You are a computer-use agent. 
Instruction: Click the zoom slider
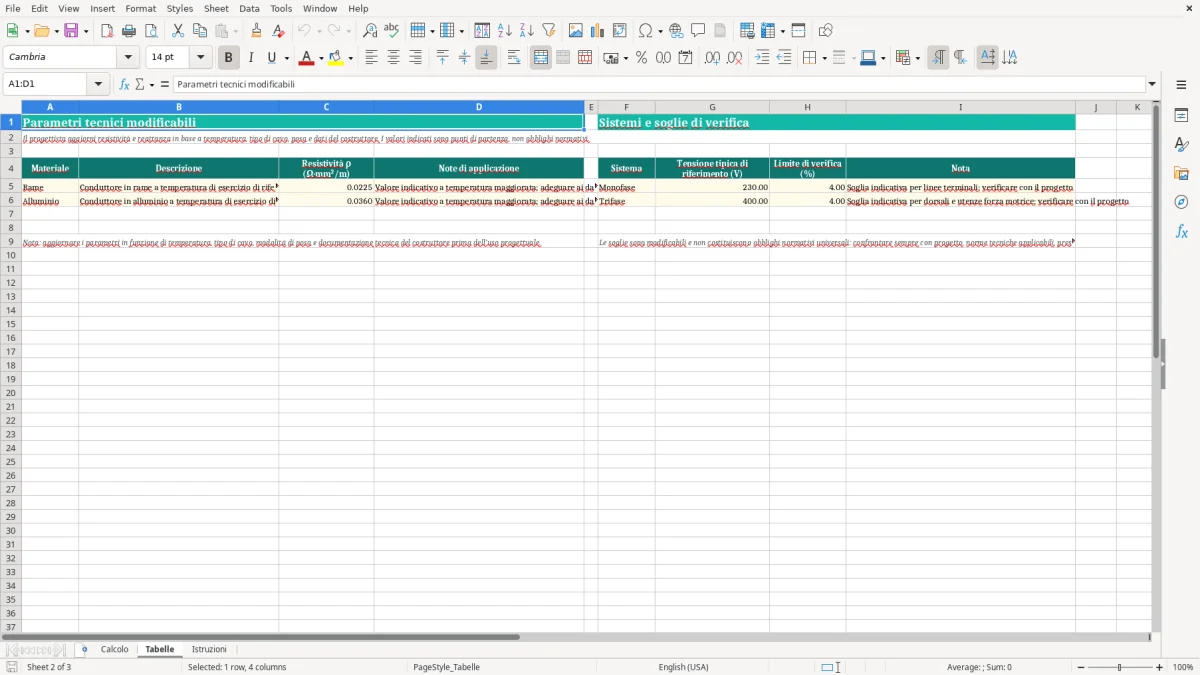pyautogui.click(x=1119, y=667)
